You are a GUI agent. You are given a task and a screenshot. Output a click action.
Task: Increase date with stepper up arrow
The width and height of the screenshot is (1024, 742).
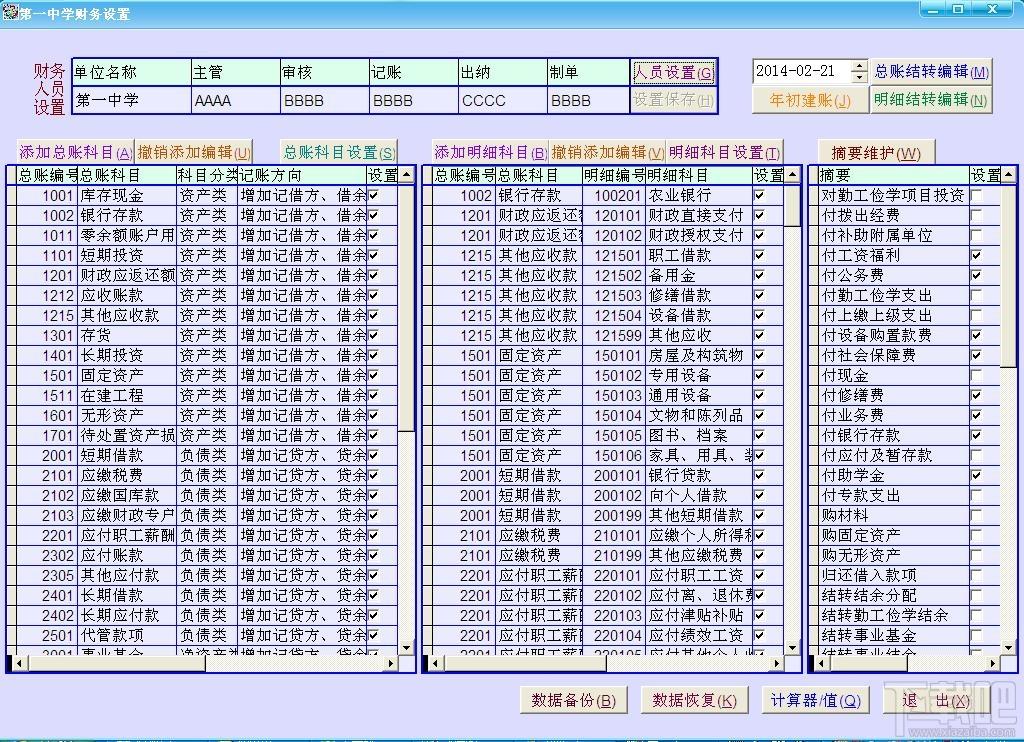[x=859, y=66]
